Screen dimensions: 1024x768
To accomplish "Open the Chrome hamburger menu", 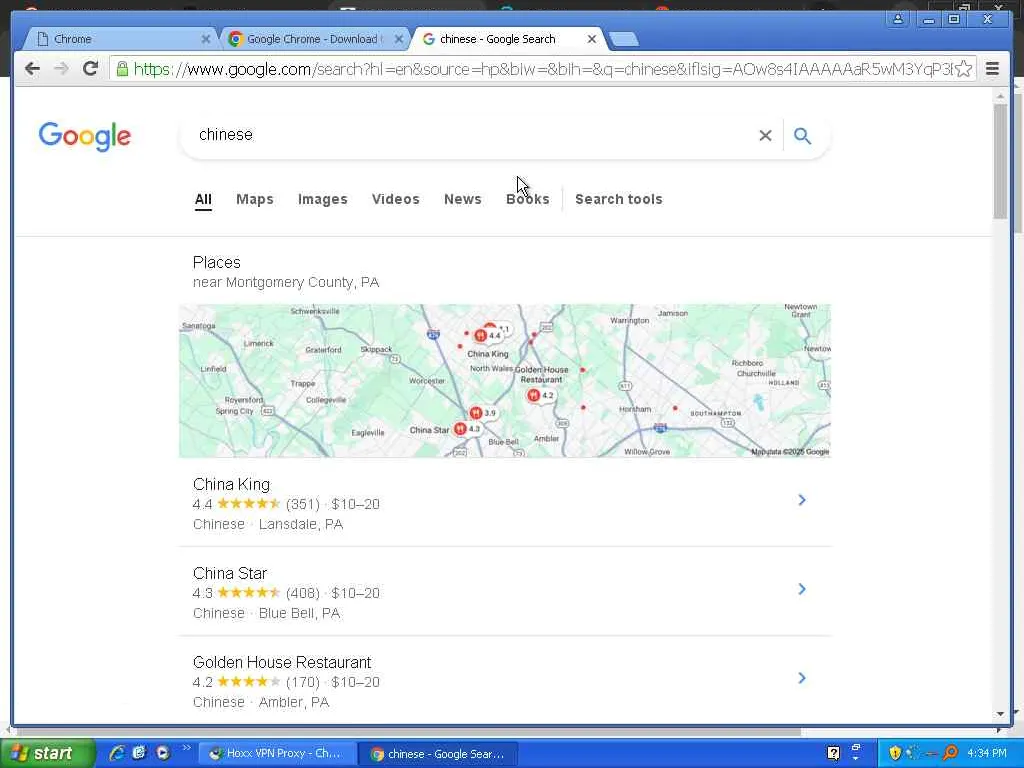I will coord(993,69).
